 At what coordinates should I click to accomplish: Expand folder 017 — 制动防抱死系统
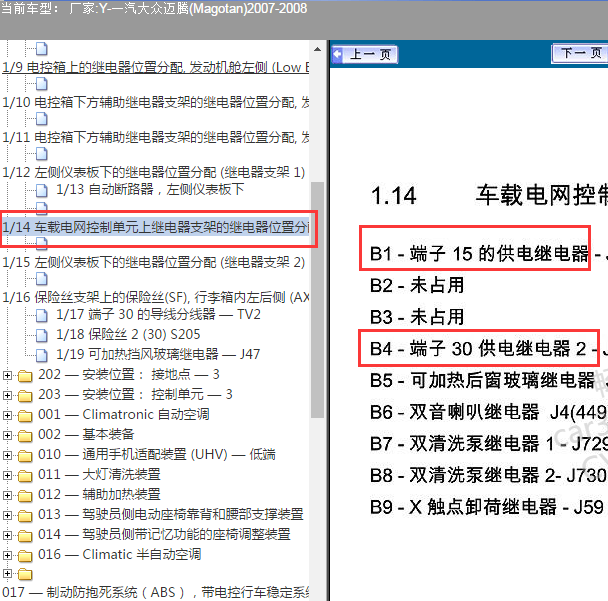pos(7,573)
